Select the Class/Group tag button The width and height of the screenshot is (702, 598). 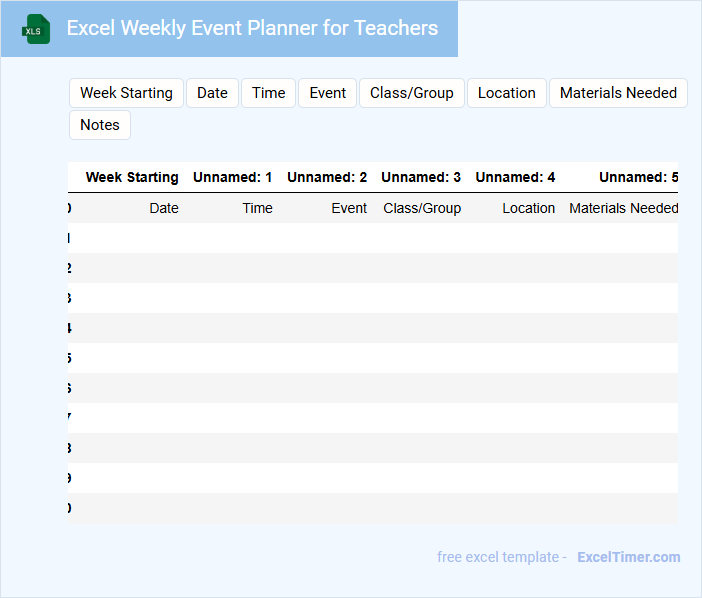click(x=411, y=93)
